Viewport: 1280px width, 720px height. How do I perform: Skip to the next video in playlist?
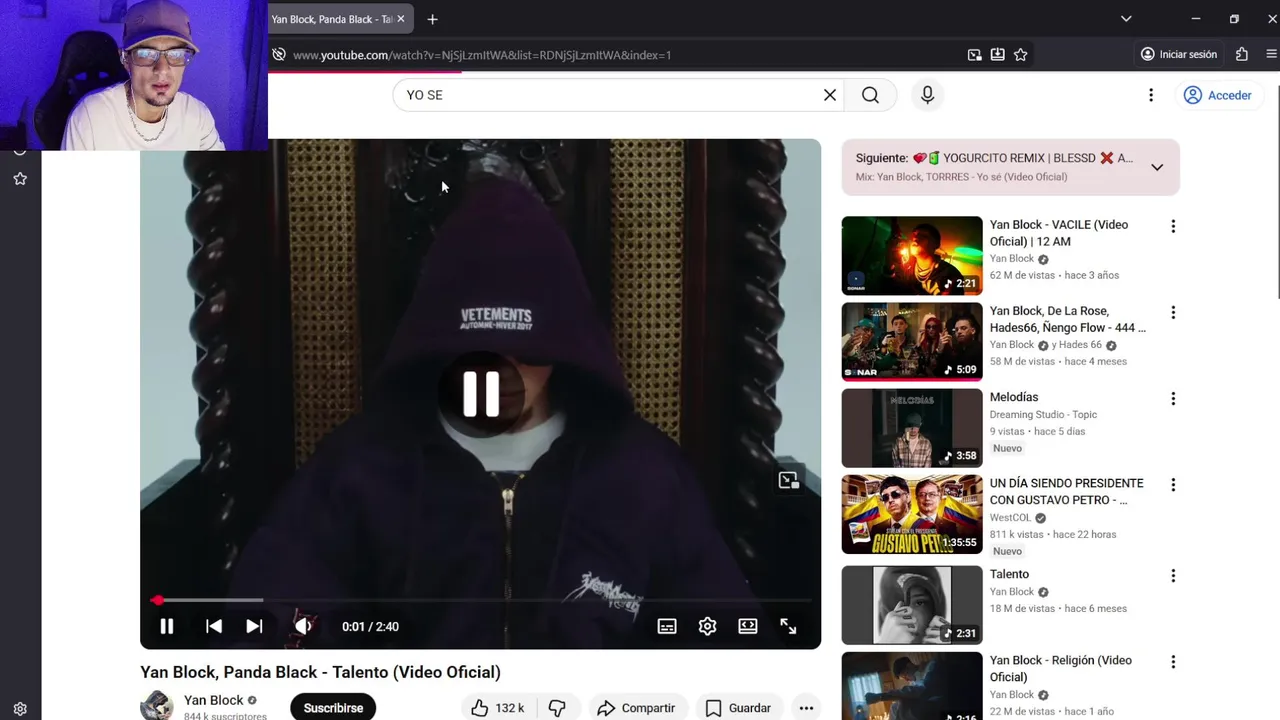pyautogui.click(x=254, y=626)
